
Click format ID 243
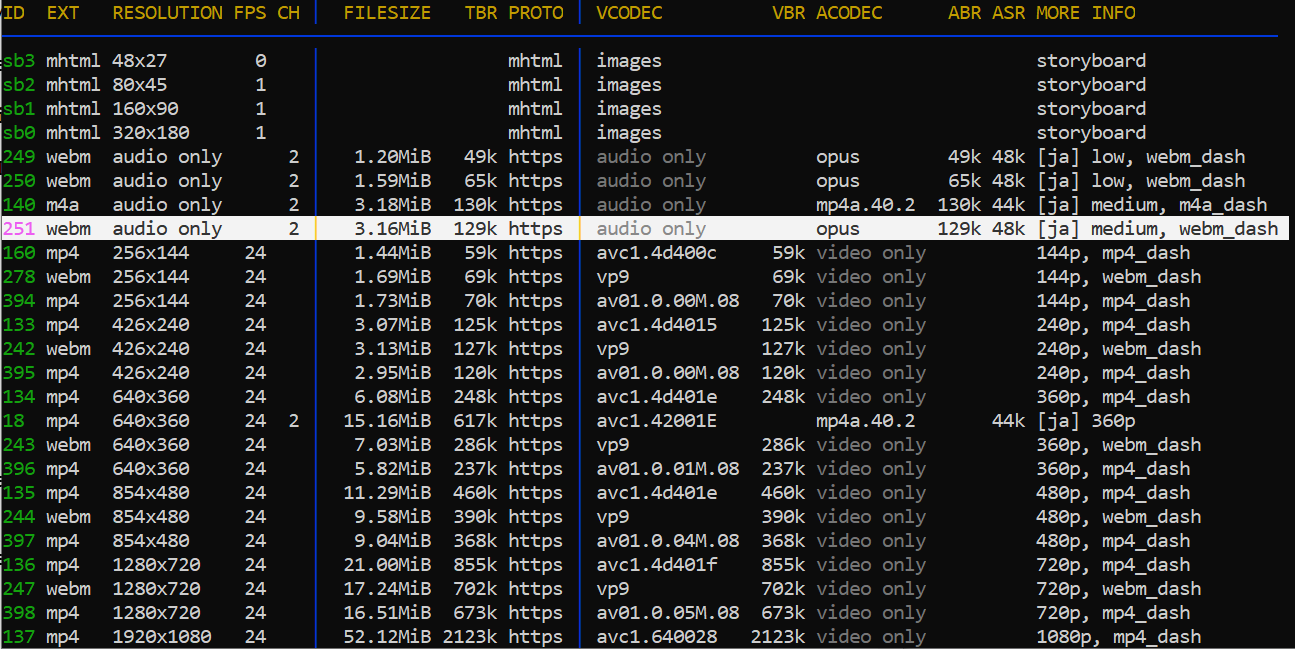(x=19, y=445)
